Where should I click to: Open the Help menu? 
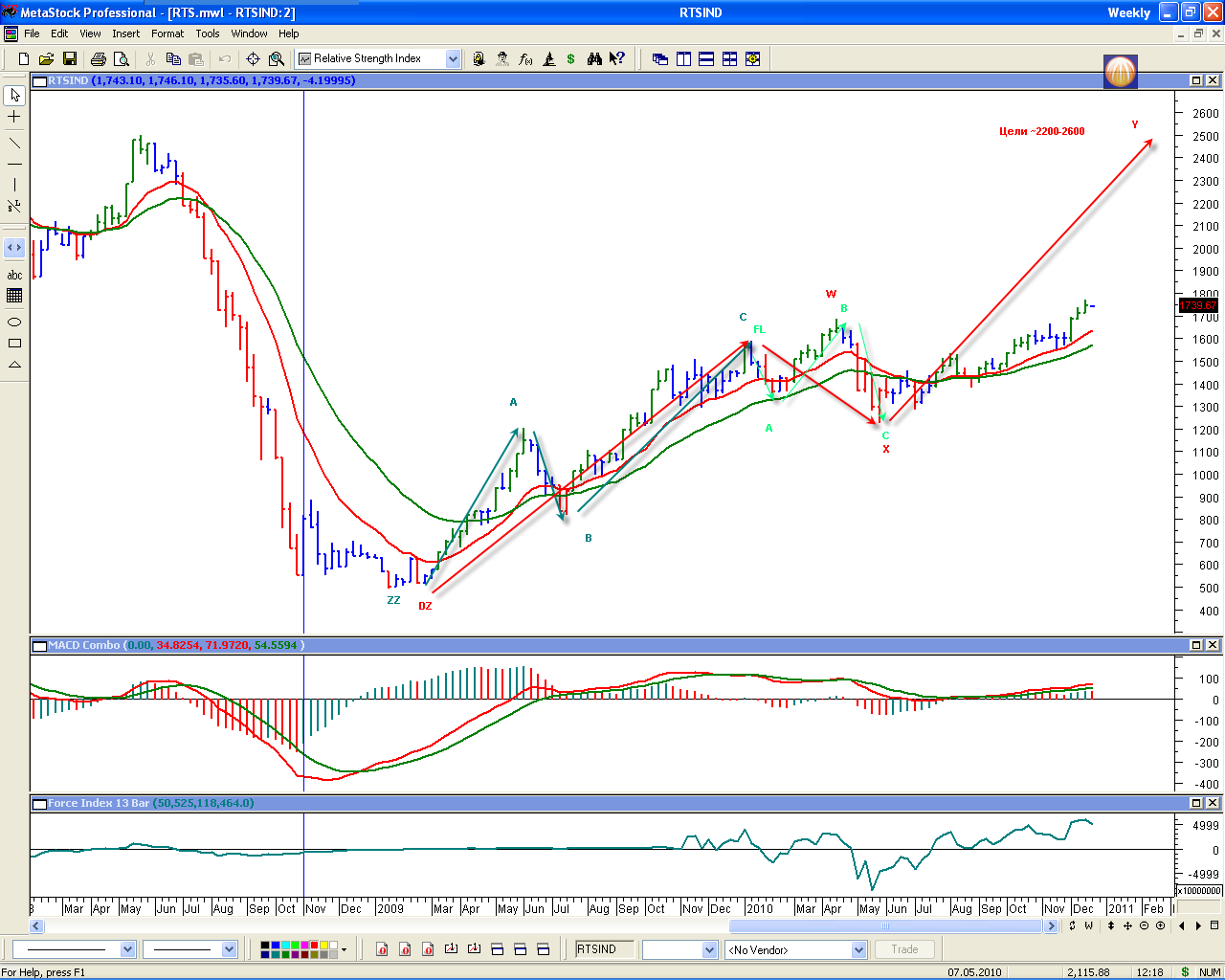pos(288,33)
